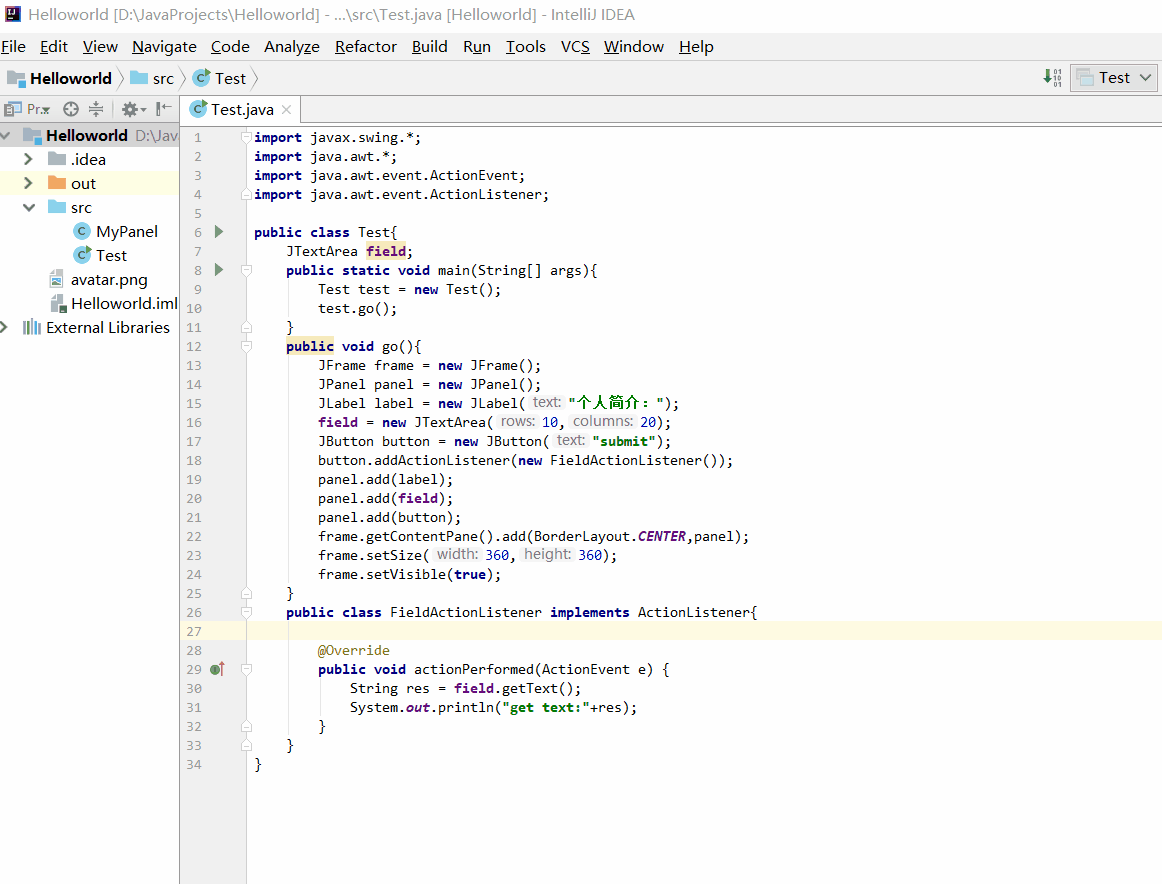1162x884 pixels.
Task: Click the collapse all icon in project panel
Action: [96, 110]
